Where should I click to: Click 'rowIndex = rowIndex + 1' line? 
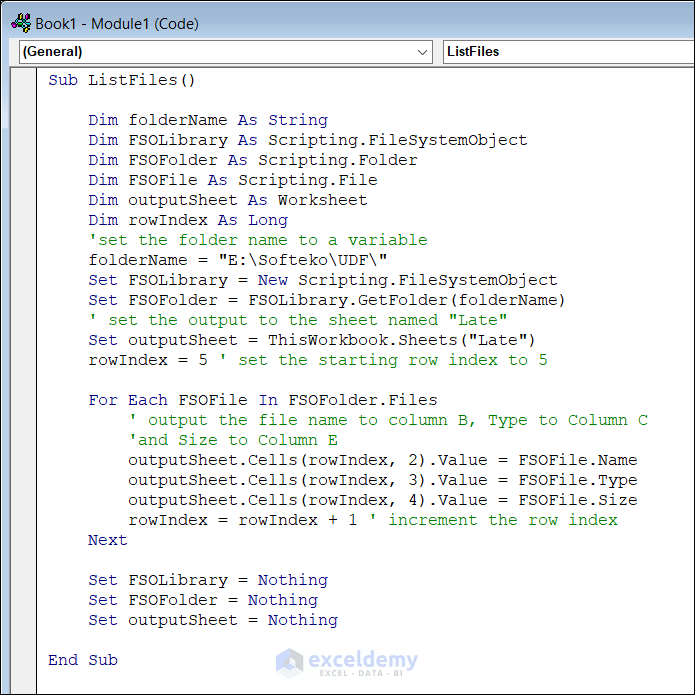(373, 520)
